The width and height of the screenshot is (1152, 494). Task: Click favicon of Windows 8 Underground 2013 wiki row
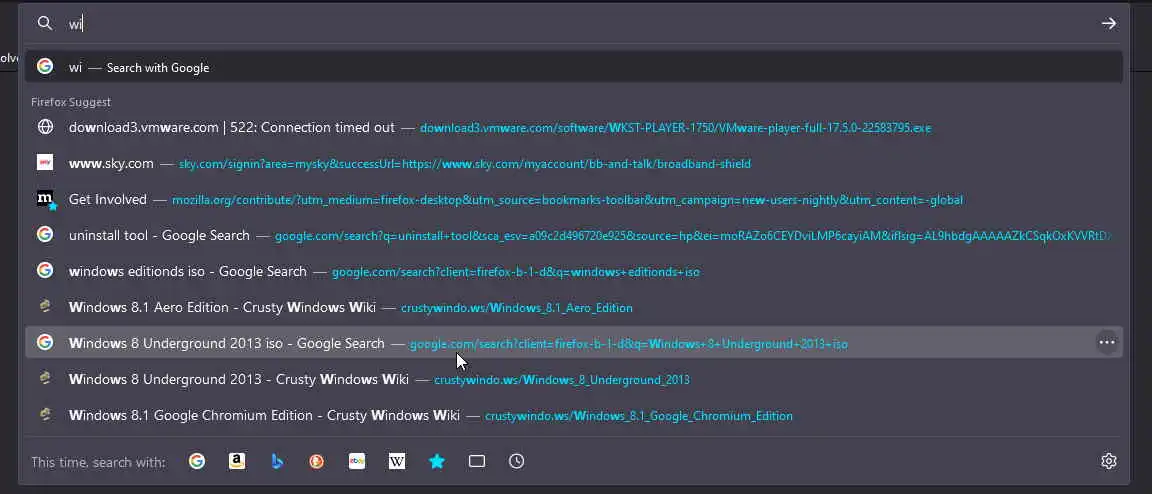(x=45, y=379)
